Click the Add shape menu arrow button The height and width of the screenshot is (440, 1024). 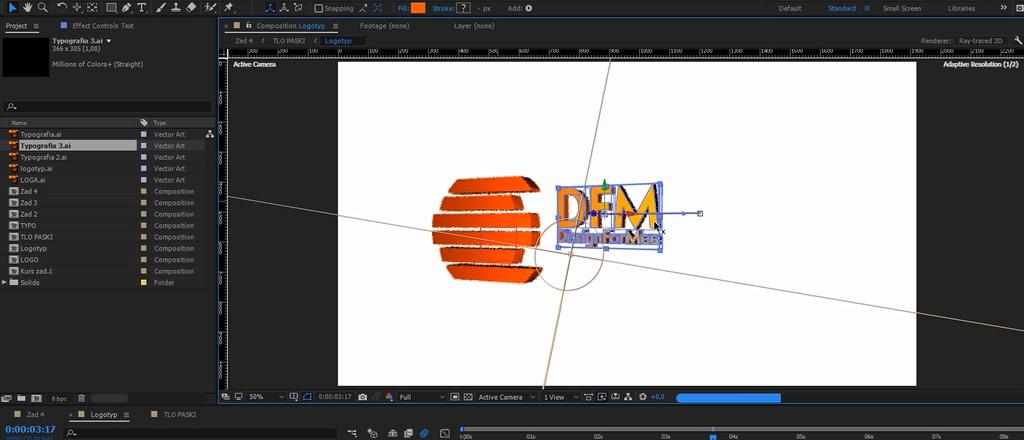point(529,8)
